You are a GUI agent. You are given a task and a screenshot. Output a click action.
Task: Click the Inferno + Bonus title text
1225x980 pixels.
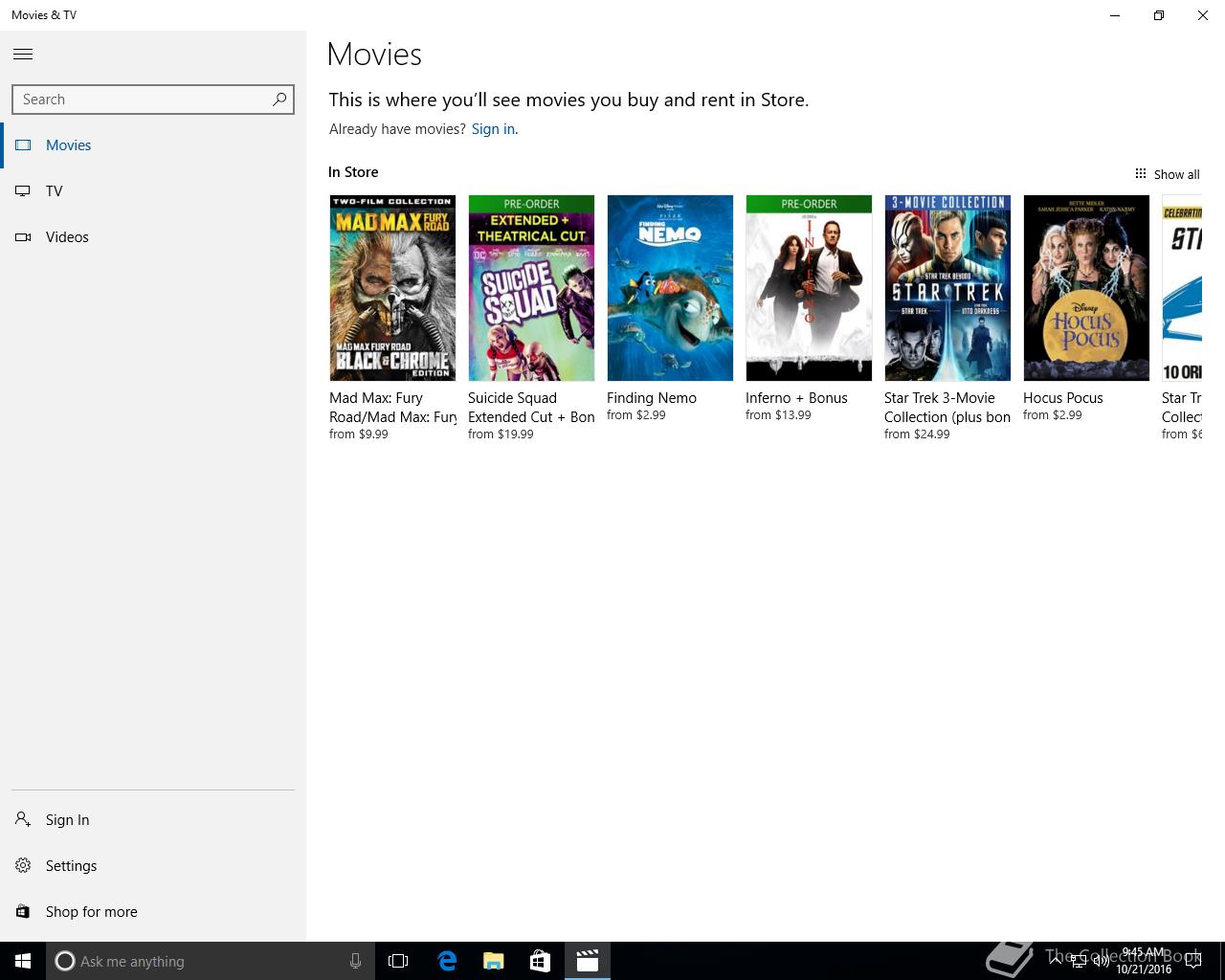coord(796,398)
